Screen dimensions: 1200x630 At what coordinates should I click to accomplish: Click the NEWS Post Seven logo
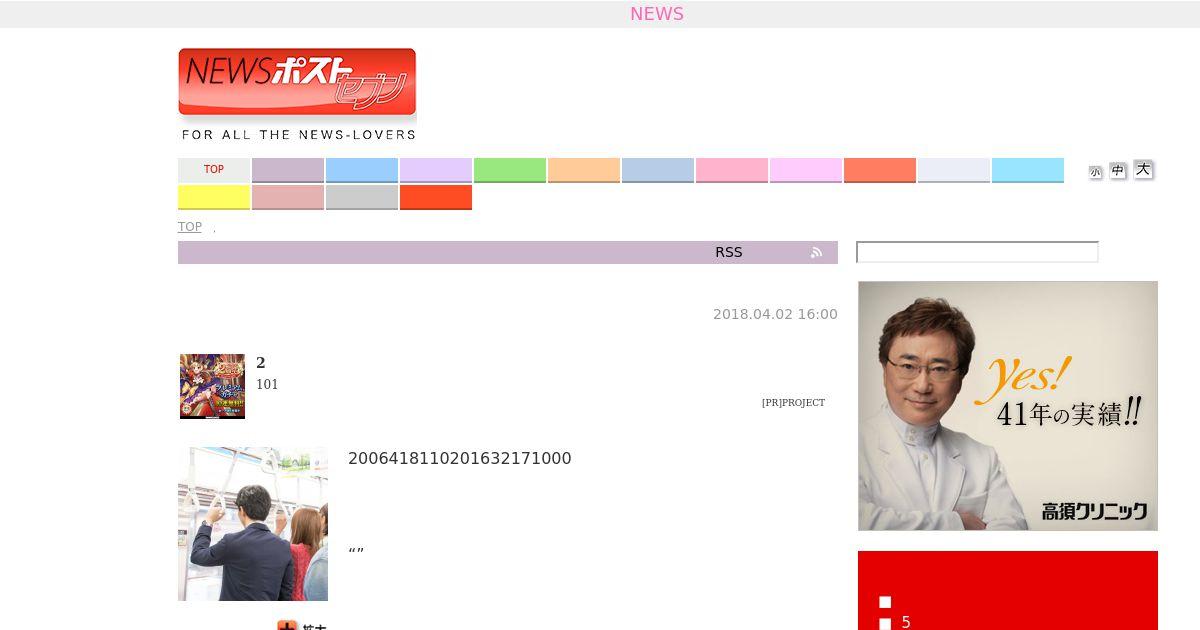coord(297,82)
